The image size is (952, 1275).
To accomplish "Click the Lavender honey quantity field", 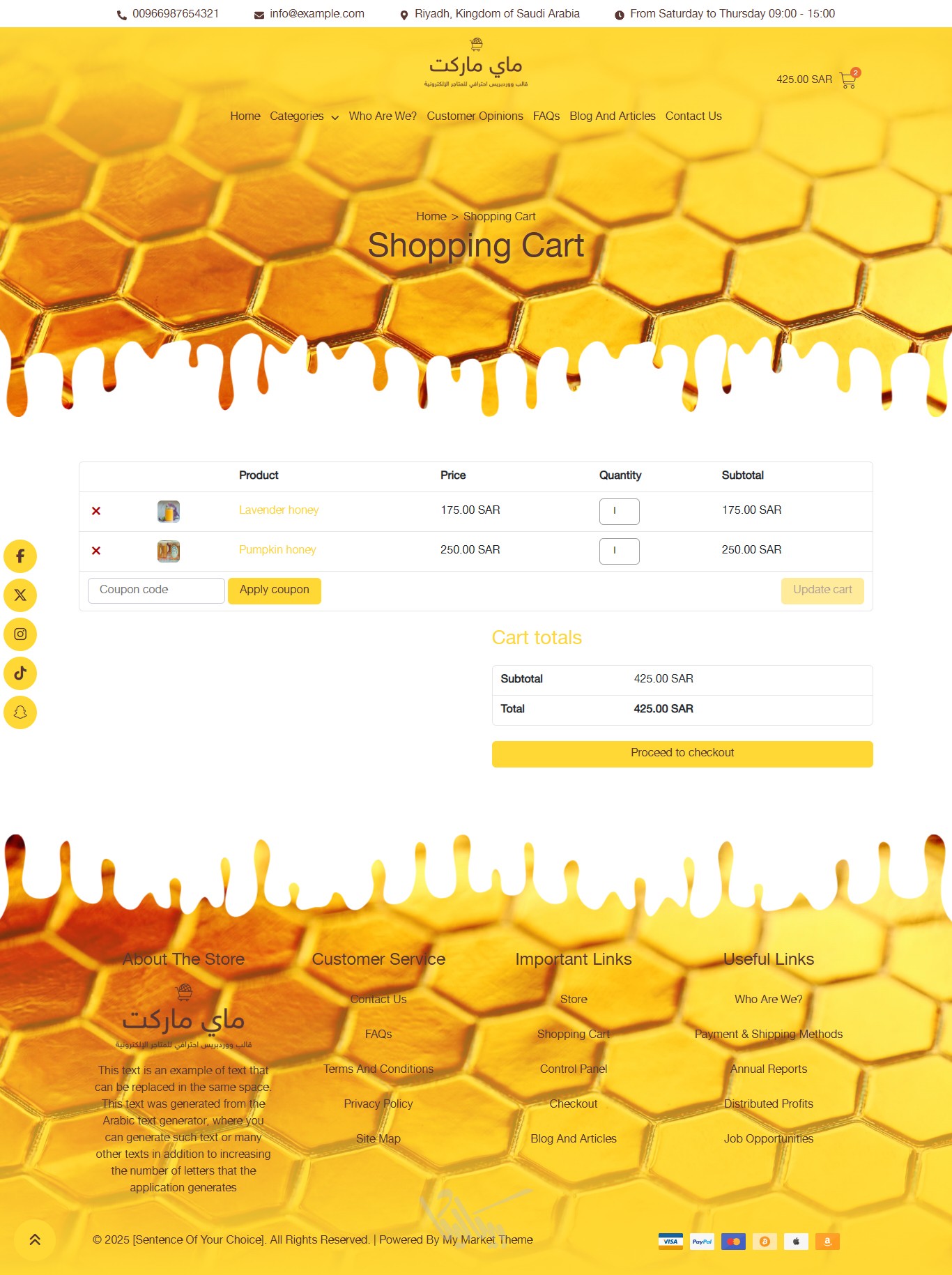I will (x=619, y=512).
